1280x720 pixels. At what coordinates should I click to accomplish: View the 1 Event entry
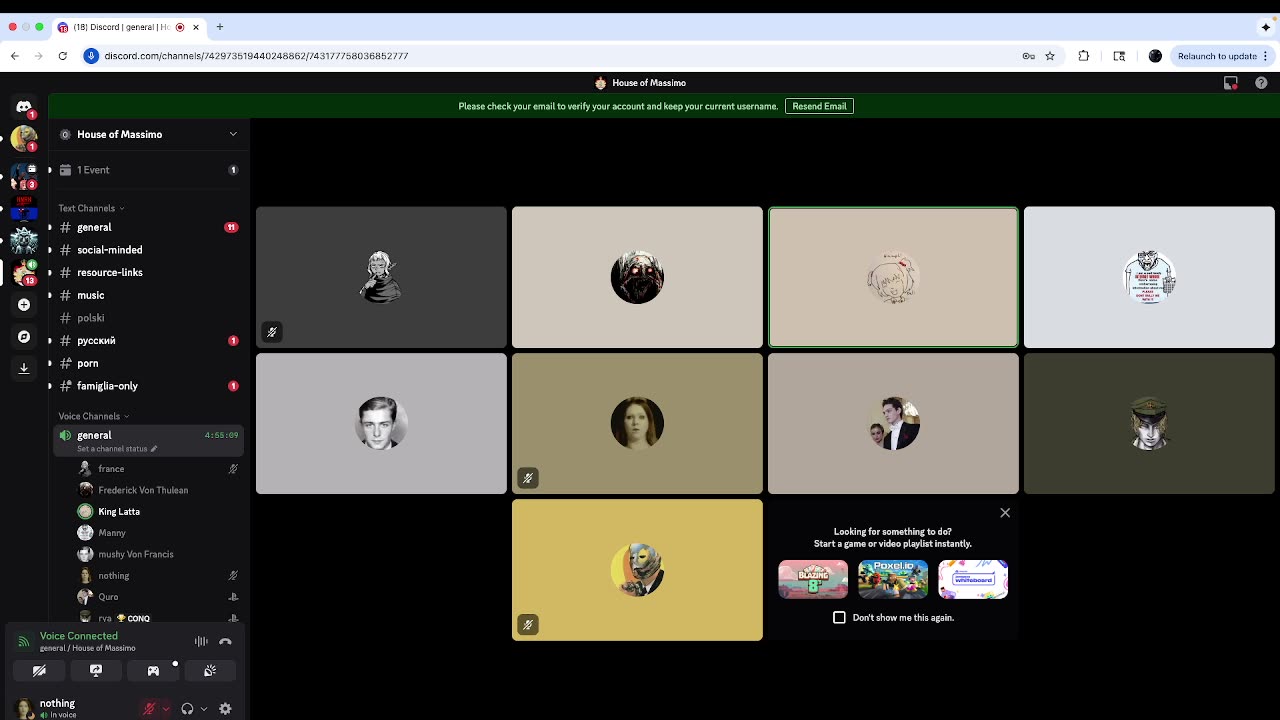[x=148, y=170]
